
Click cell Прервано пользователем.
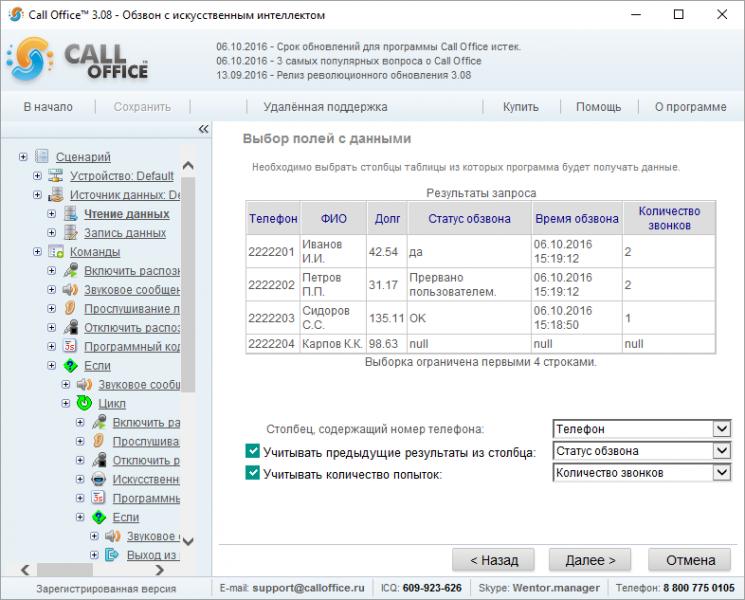pos(469,285)
